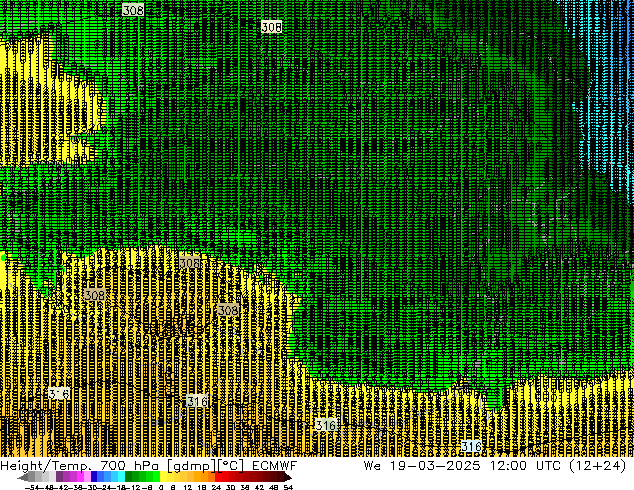Click the gray left arrow of the color legend

point(23,478)
